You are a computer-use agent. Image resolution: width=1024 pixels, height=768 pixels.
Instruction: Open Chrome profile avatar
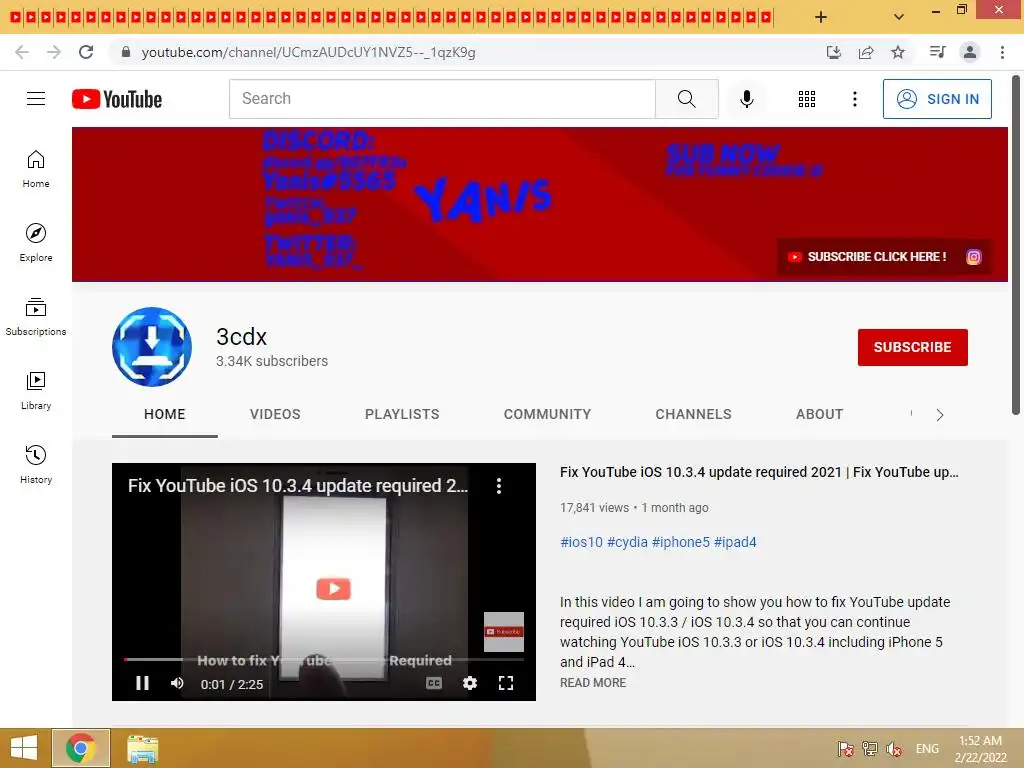[x=970, y=52]
